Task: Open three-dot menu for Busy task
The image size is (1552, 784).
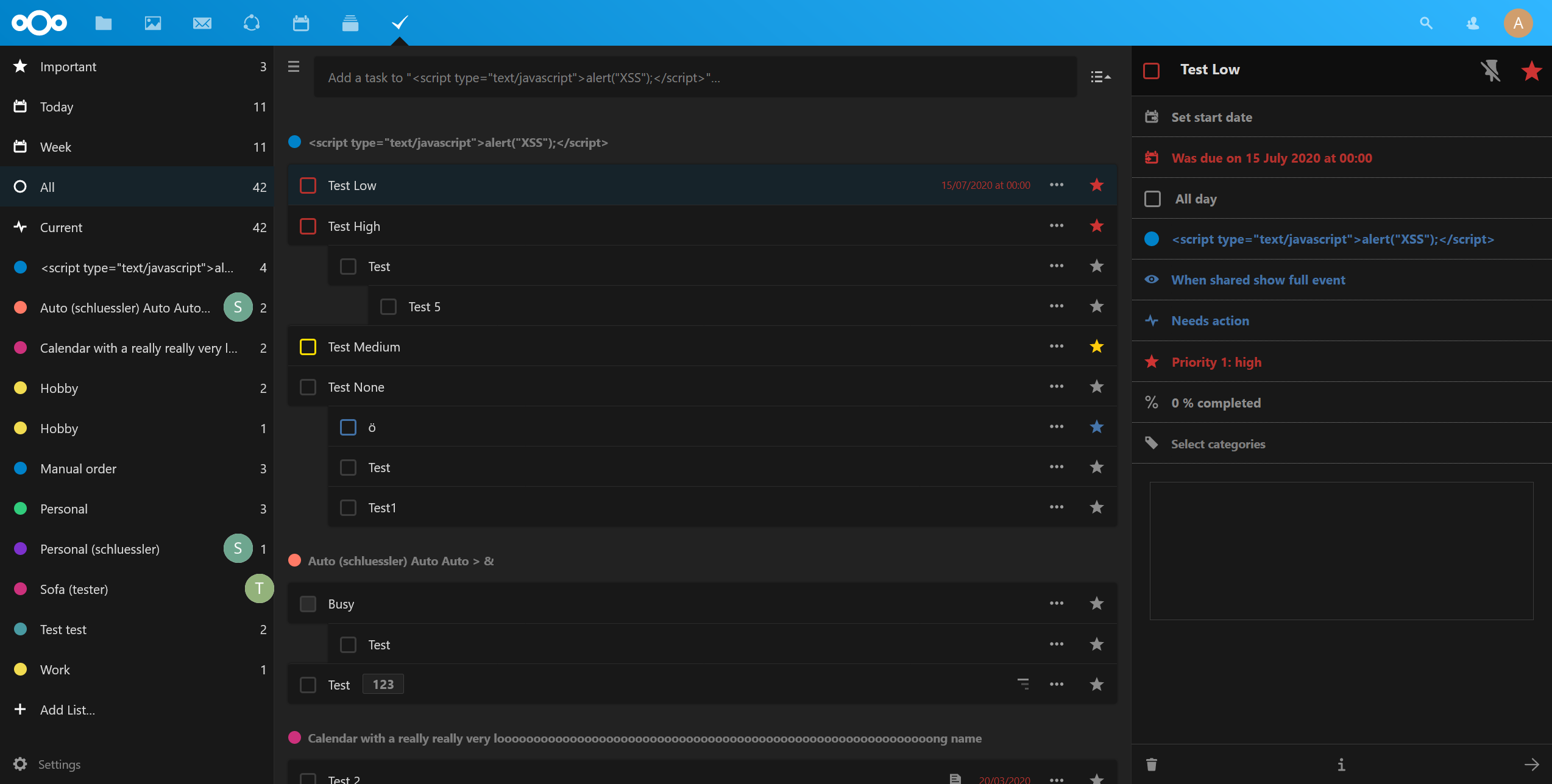Action: point(1056,604)
